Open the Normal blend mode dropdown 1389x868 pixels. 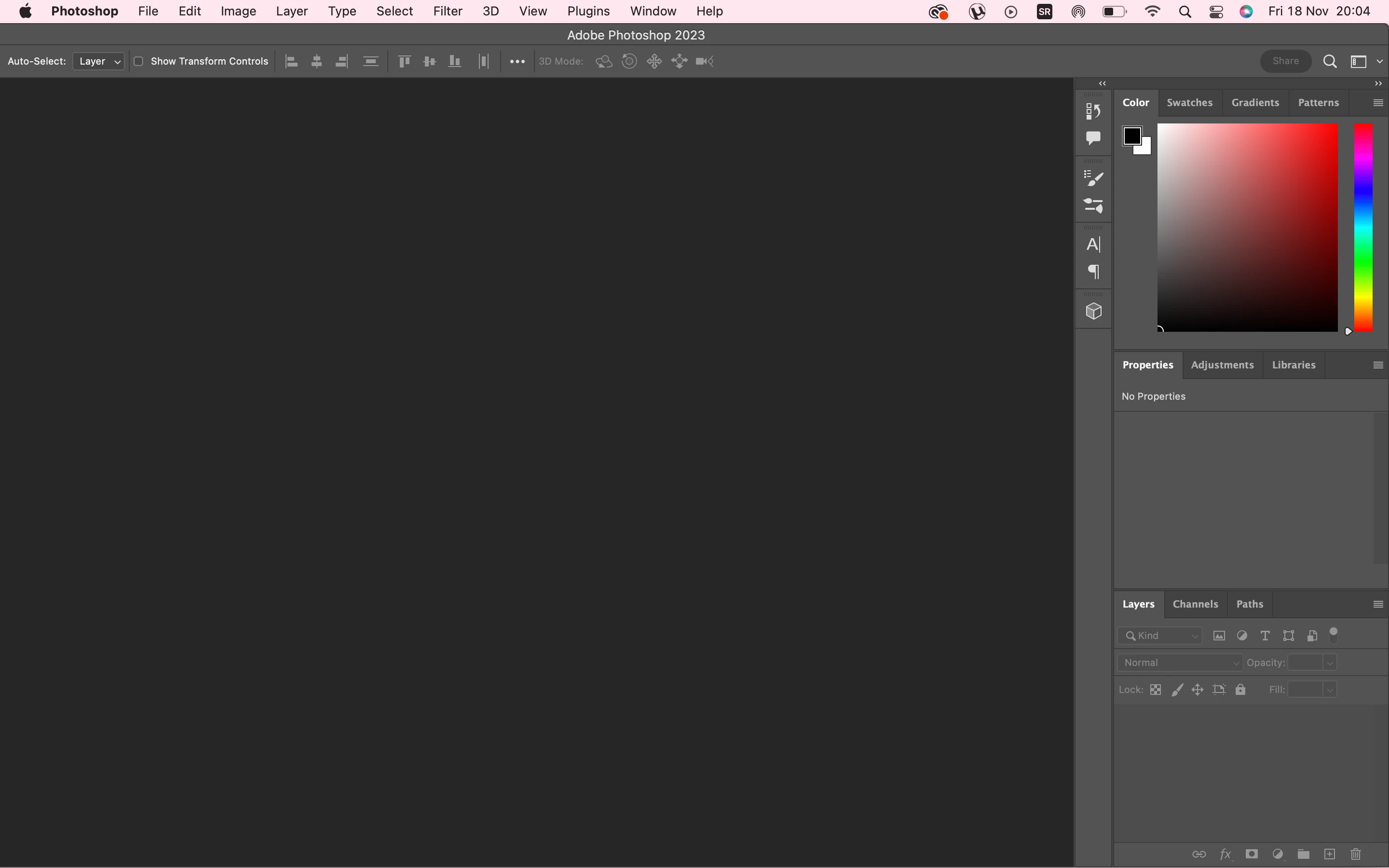(x=1180, y=663)
